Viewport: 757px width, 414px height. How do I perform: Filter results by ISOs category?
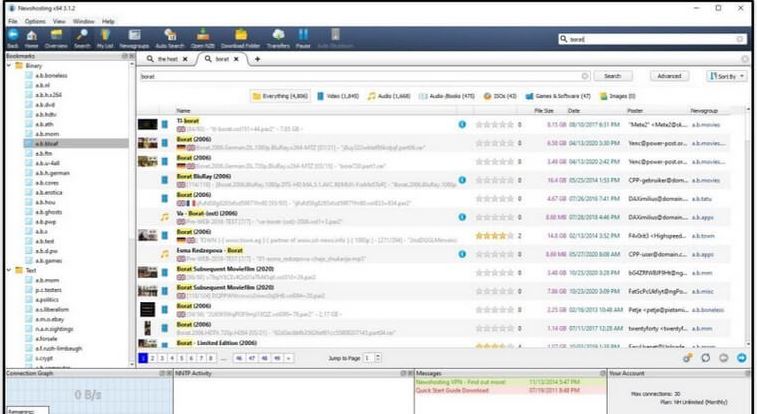[x=500, y=96]
